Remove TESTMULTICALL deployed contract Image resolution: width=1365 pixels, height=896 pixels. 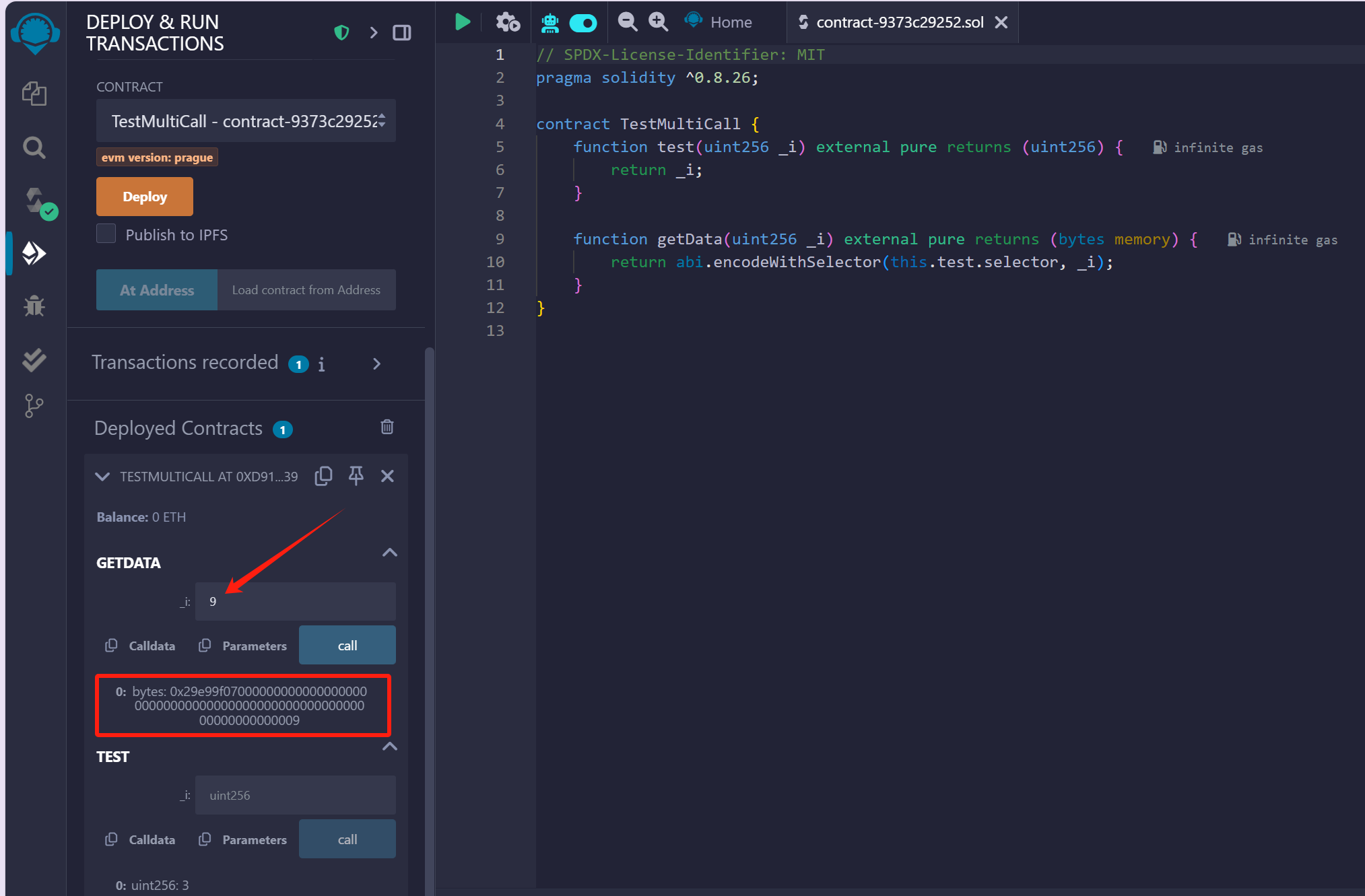click(387, 476)
